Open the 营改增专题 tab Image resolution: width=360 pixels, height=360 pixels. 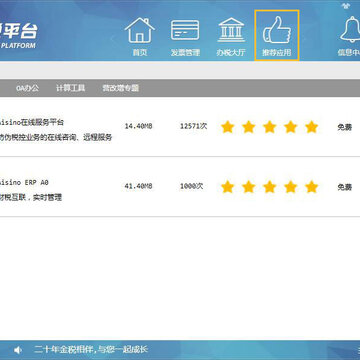coord(120,88)
